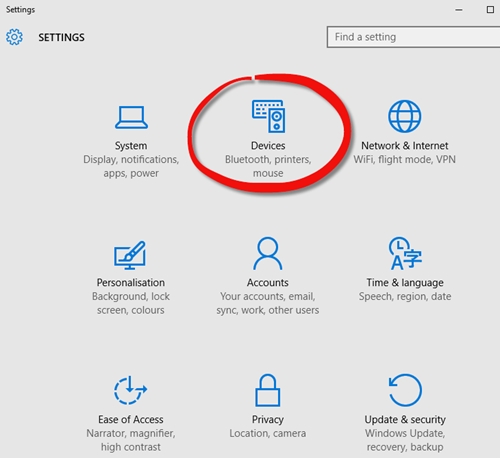Viewport: 500px width, 458px height.
Task: Click in the Find a setting box
Action: (x=413, y=37)
